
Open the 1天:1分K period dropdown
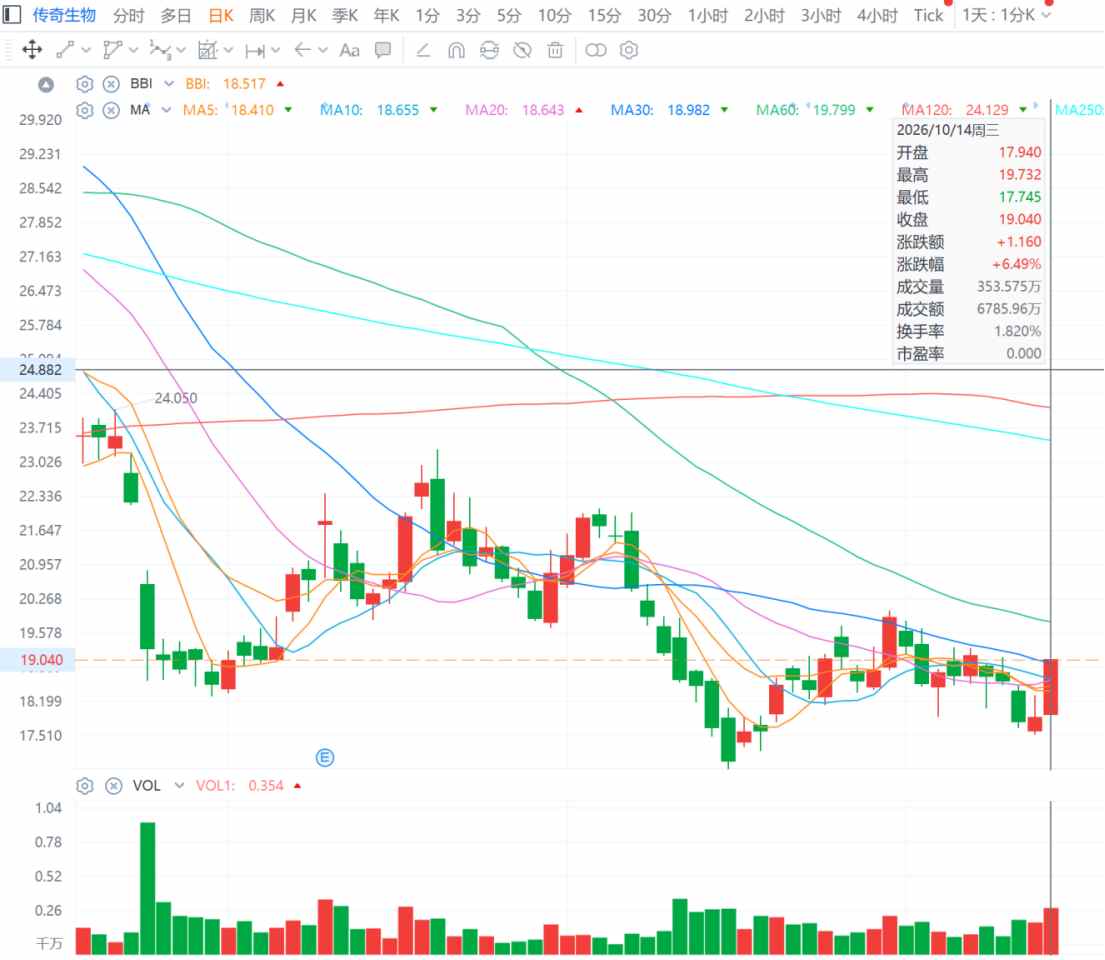1006,15
